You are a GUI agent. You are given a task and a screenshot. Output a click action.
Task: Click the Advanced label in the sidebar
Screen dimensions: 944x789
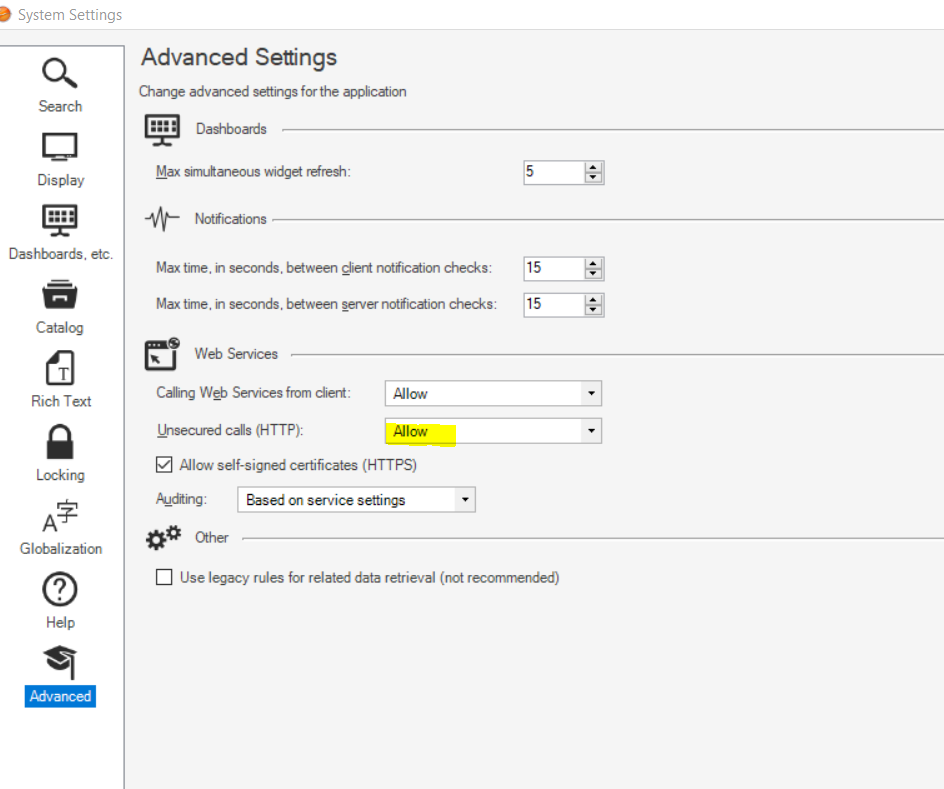[x=60, y=697]
